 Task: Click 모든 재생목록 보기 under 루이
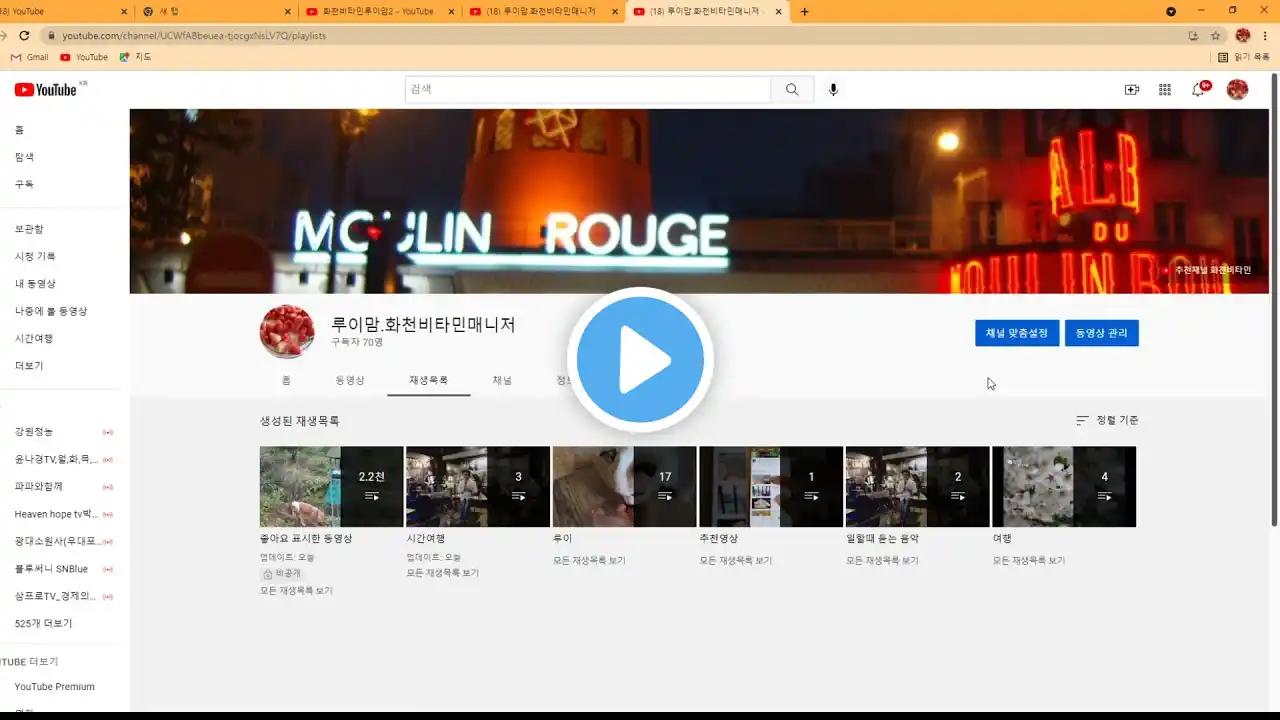[589, 561]
